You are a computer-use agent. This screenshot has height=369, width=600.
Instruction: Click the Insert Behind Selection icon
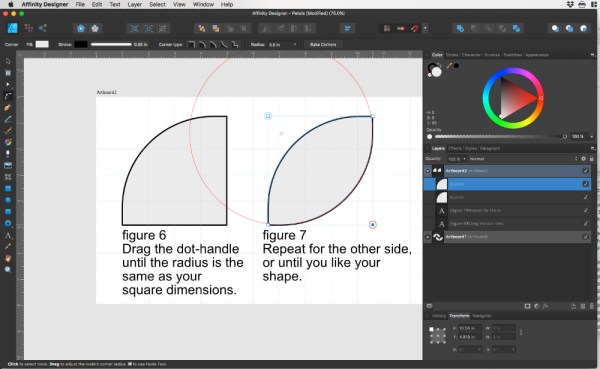tap(555, 28)
